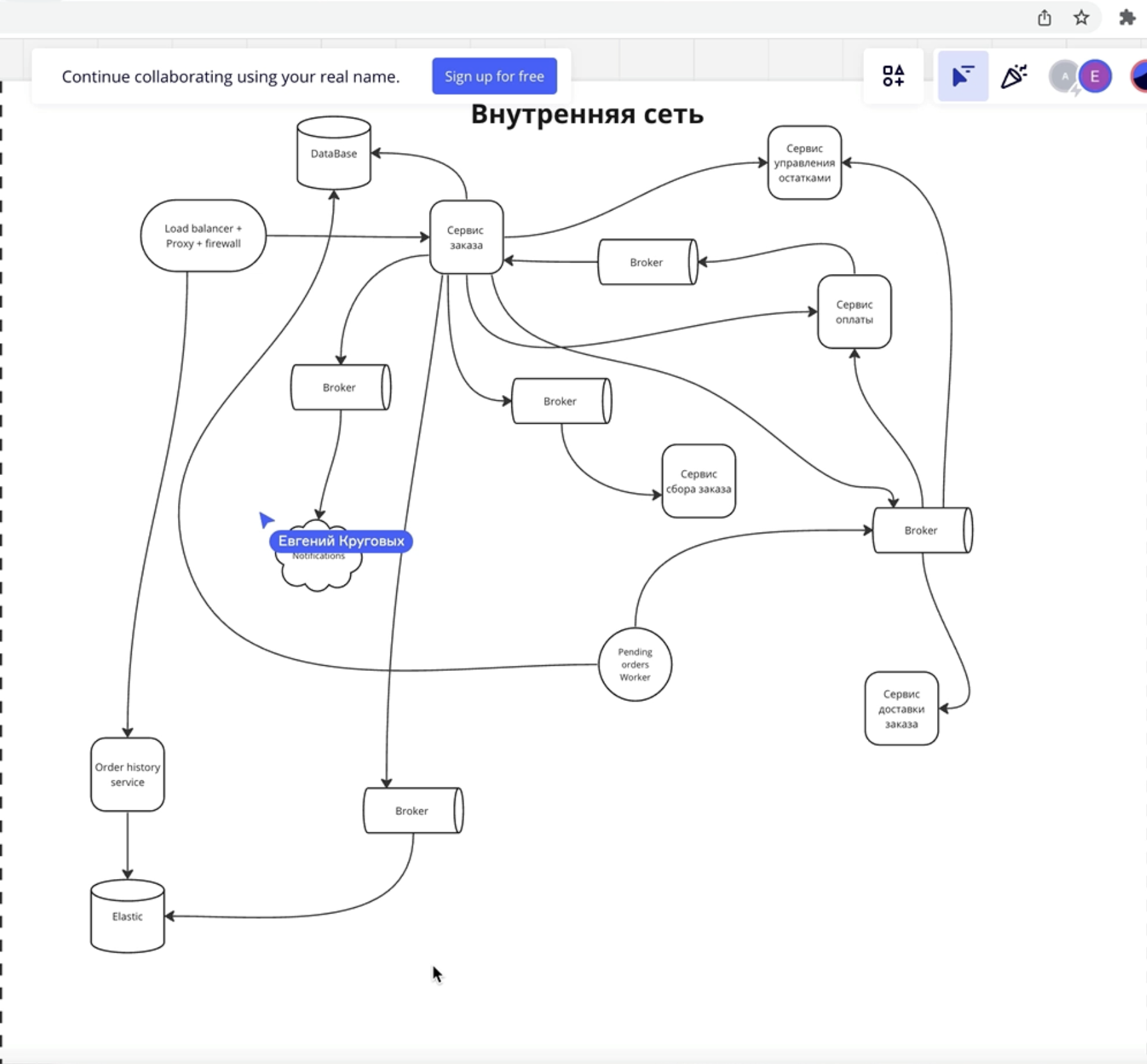
Task: Select the Order history service rectangle
Action: click(x=127, y=775)
